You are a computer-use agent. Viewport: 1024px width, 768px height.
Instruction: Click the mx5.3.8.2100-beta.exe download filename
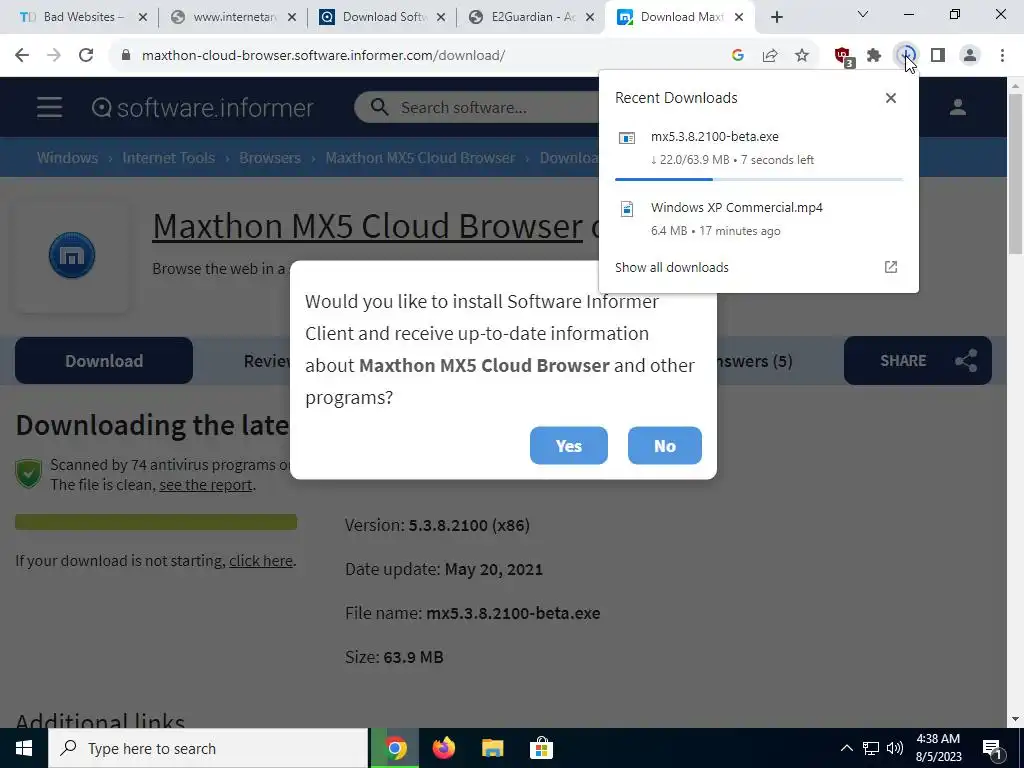[x=714, y=136]
